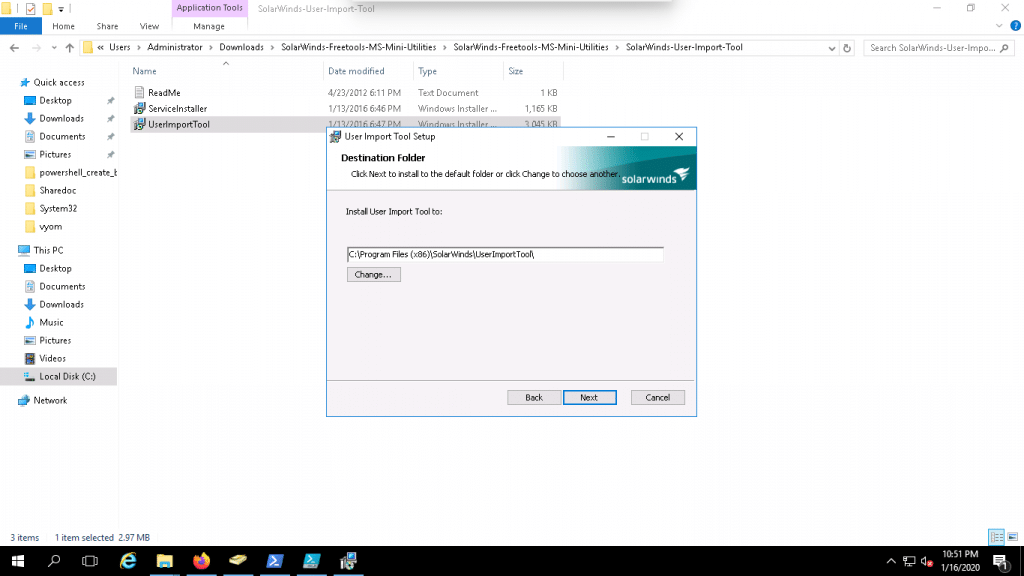Switch to the View ribbon tab
The width and height of the screenshot is (1024, 576).
149,26
